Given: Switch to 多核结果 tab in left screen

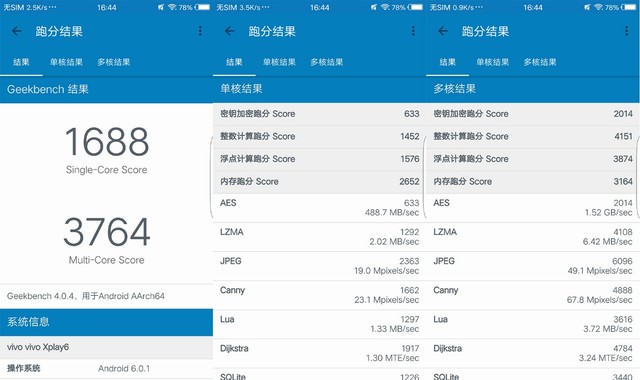Looking at the screenshot, I should click(x=114, y=62).
